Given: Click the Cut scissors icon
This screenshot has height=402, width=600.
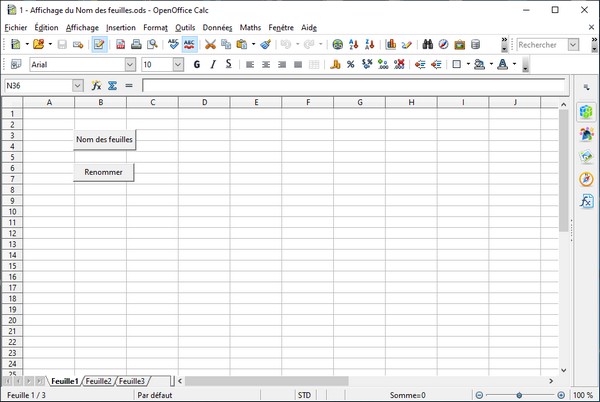Looking at the screenshot, I should 210,45.
